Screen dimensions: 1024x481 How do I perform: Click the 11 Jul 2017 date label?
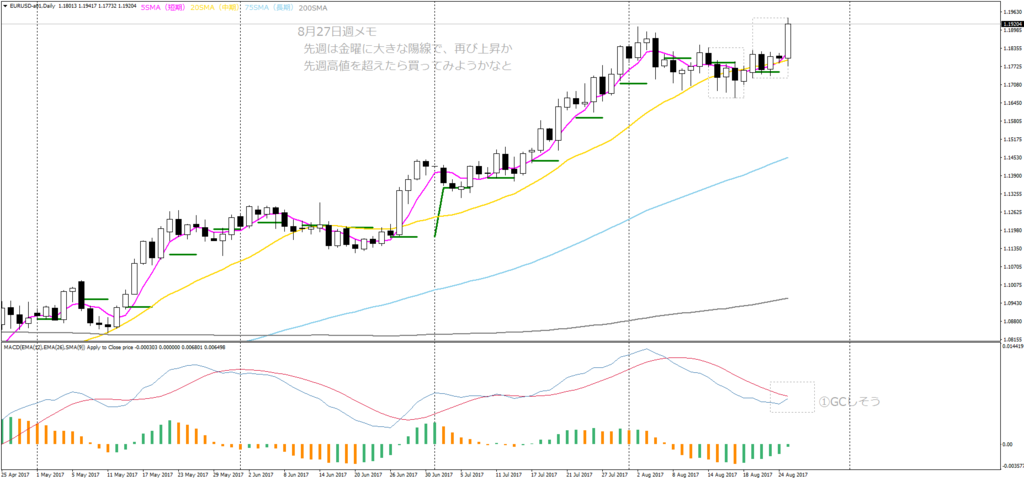tap(507, 475)
